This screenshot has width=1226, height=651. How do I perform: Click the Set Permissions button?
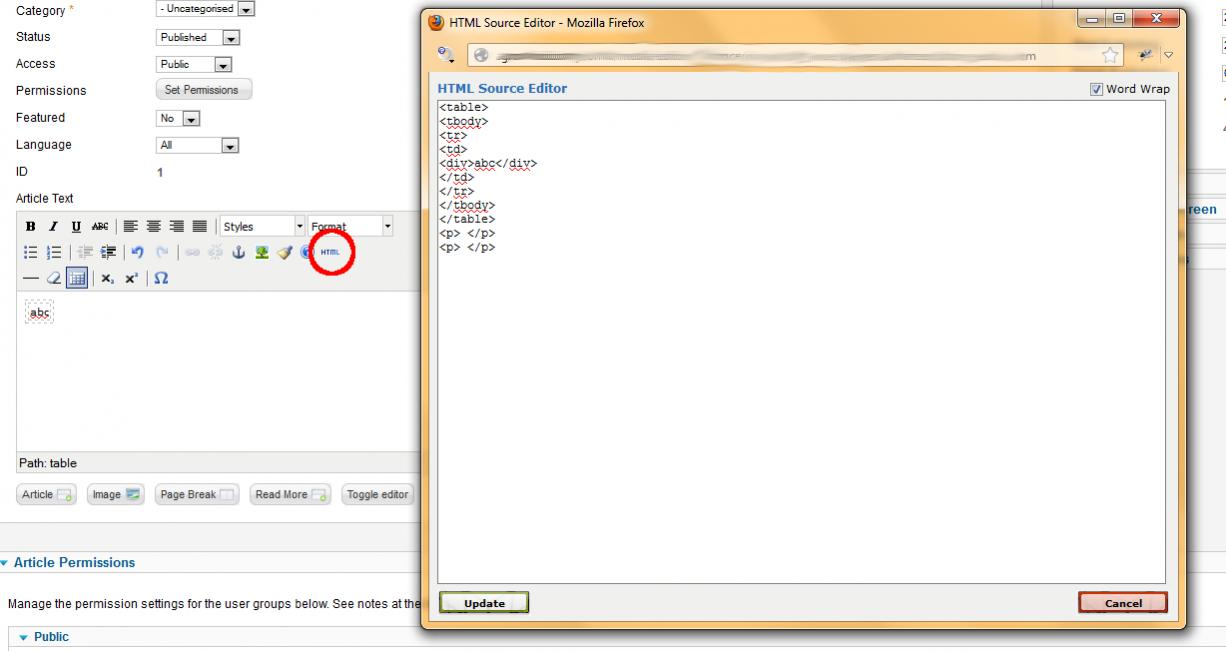point(203,90)
